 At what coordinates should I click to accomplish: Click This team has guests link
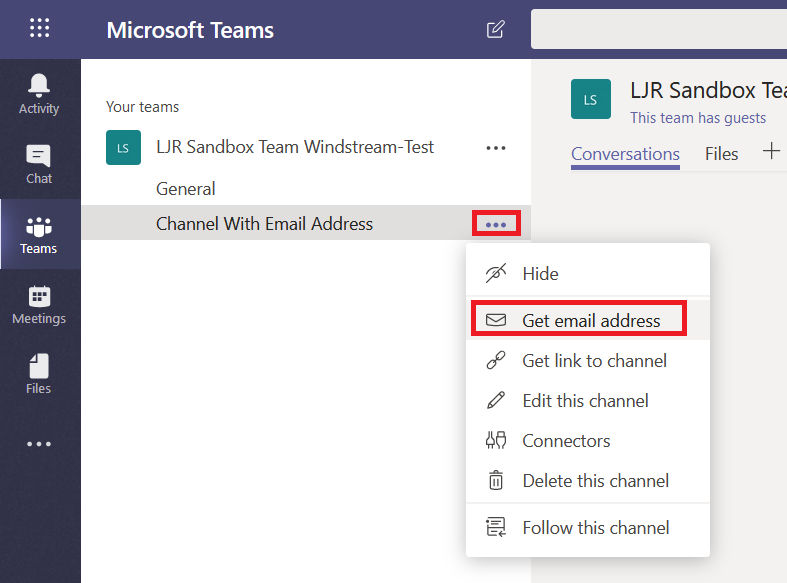click(x=698, y=118)
